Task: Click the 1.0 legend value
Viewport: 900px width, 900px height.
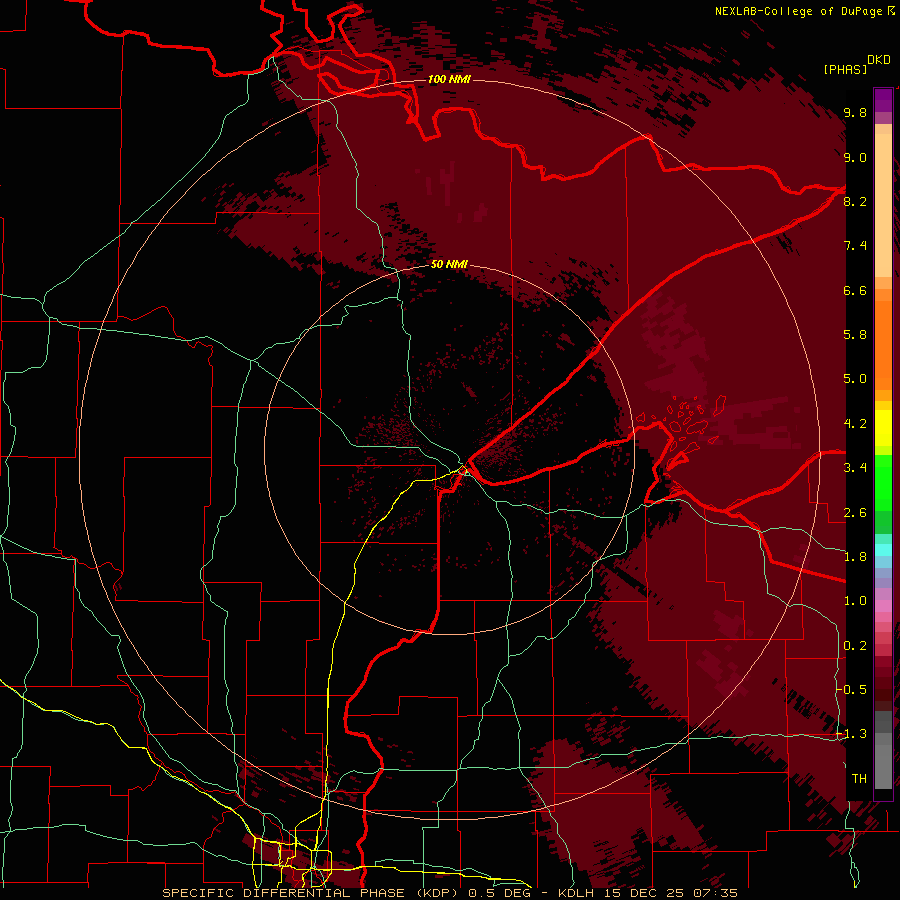Action: click(855, 601)
